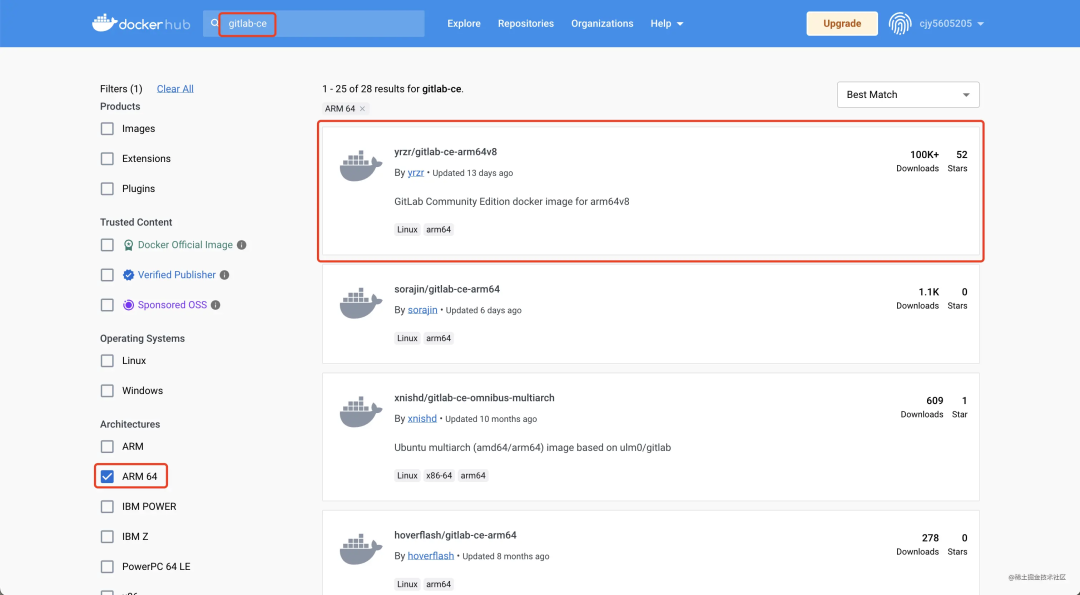Screen dimensions: 1080x595
Task: Check the Verified Publisher checkbox
Action: pyautogui.click(x=107, y=275)
